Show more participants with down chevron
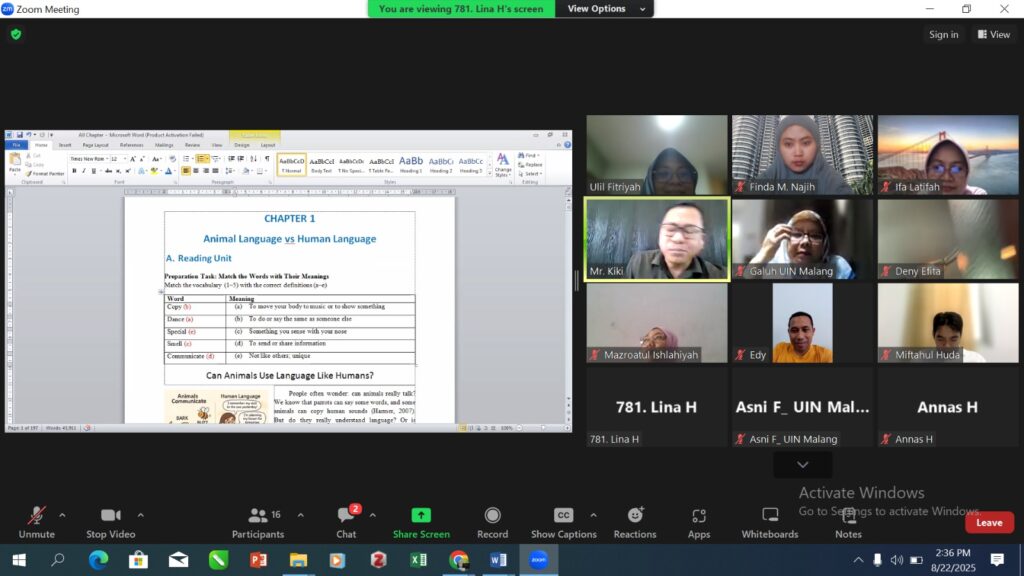1024x576 pixels. [x=802, y=465]
